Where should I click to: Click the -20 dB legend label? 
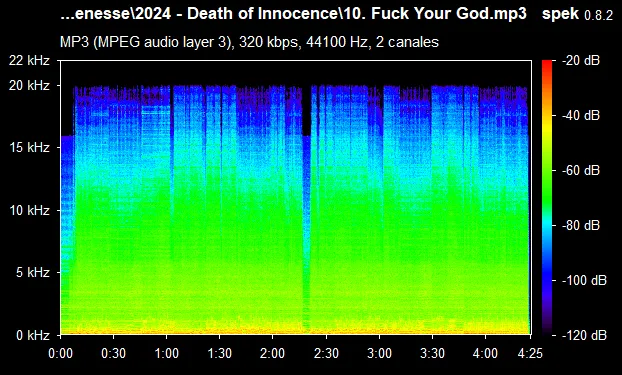click(581, 61)
